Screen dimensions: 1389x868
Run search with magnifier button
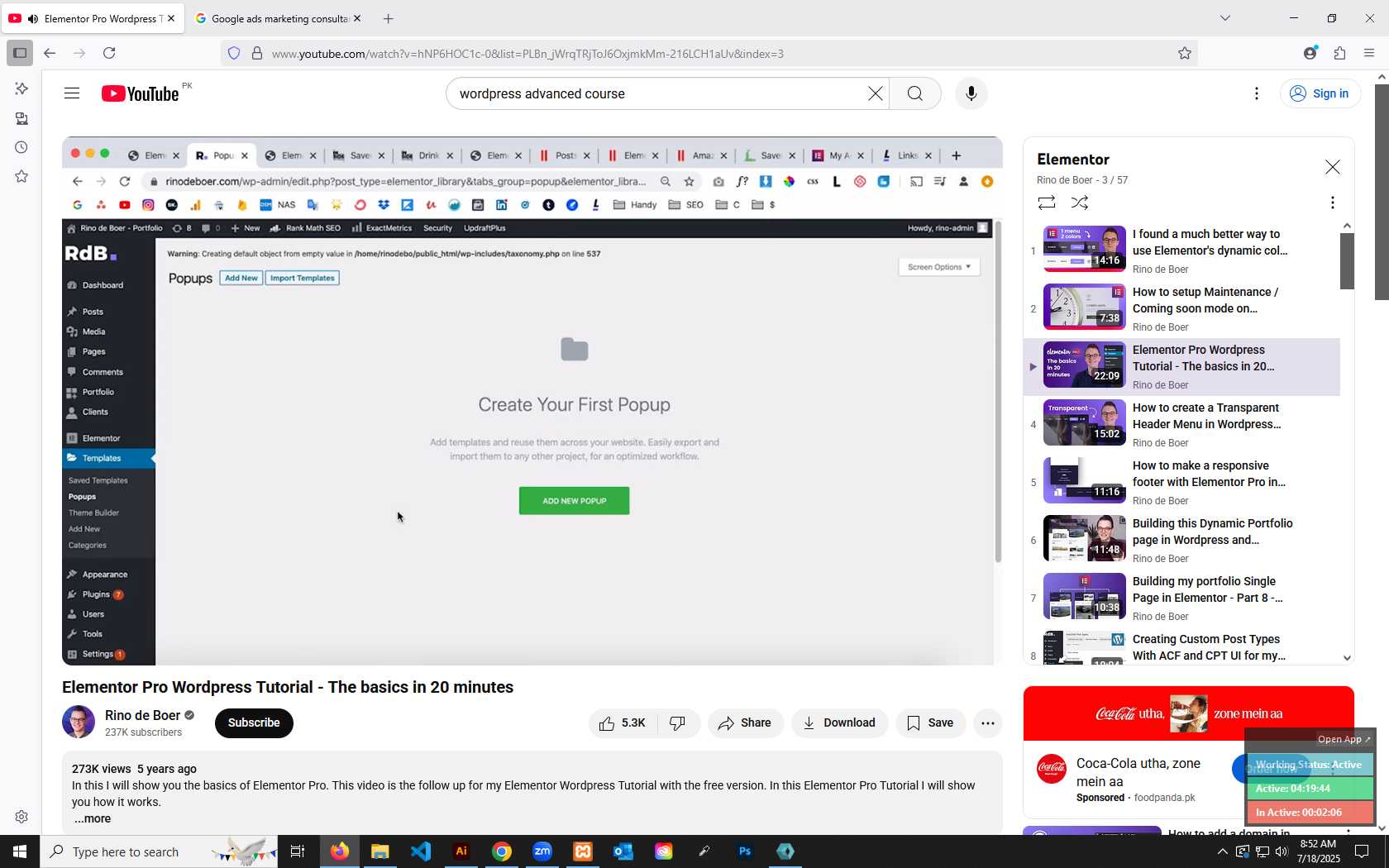coord(915,93)
